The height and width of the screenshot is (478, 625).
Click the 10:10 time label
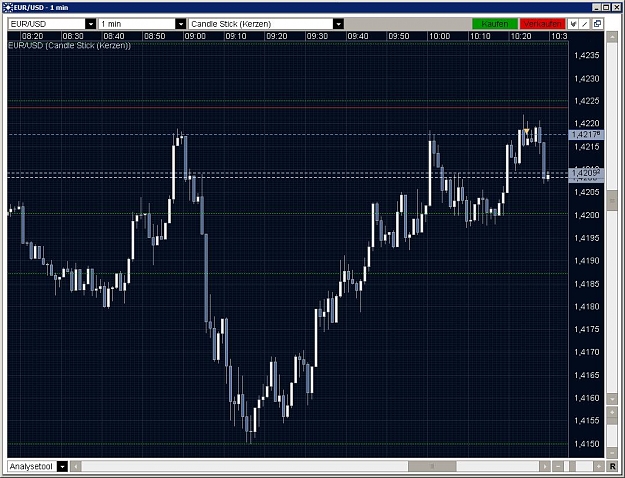click(x=480, y=36)
